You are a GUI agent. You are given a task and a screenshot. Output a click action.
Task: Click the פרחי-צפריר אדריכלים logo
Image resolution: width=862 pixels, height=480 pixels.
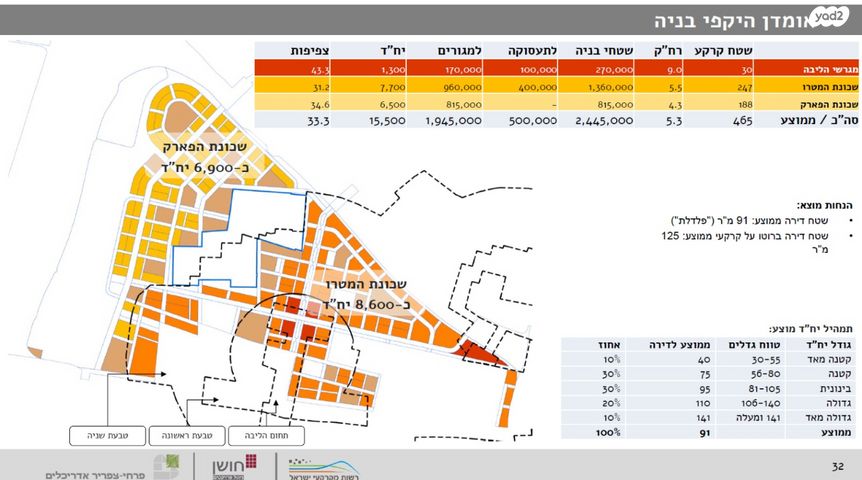pyautogui.click(x=110, y=467)
